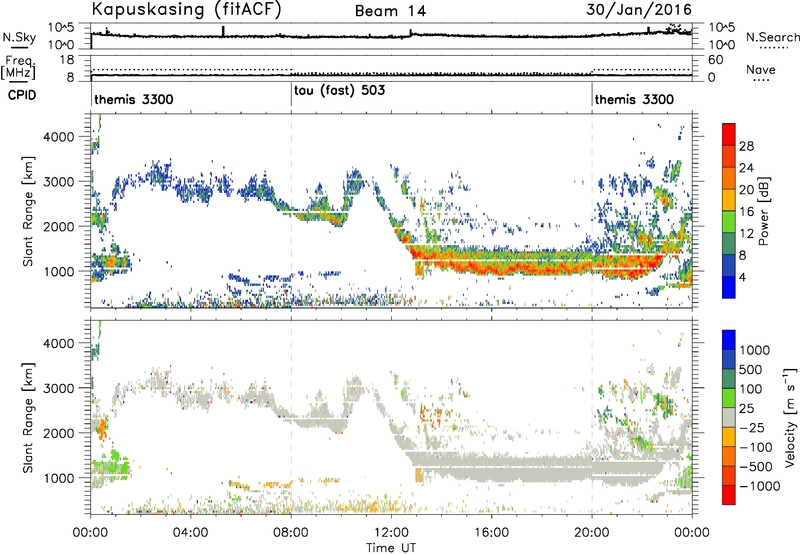Click the 'Beam 14' label
800x554 pixels.
(390, 11)
